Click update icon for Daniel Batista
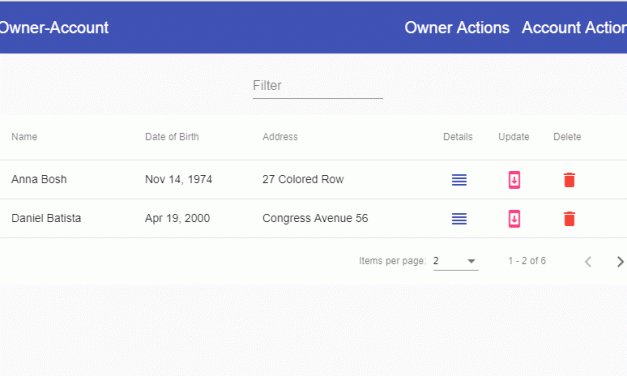 coord(514,219)
